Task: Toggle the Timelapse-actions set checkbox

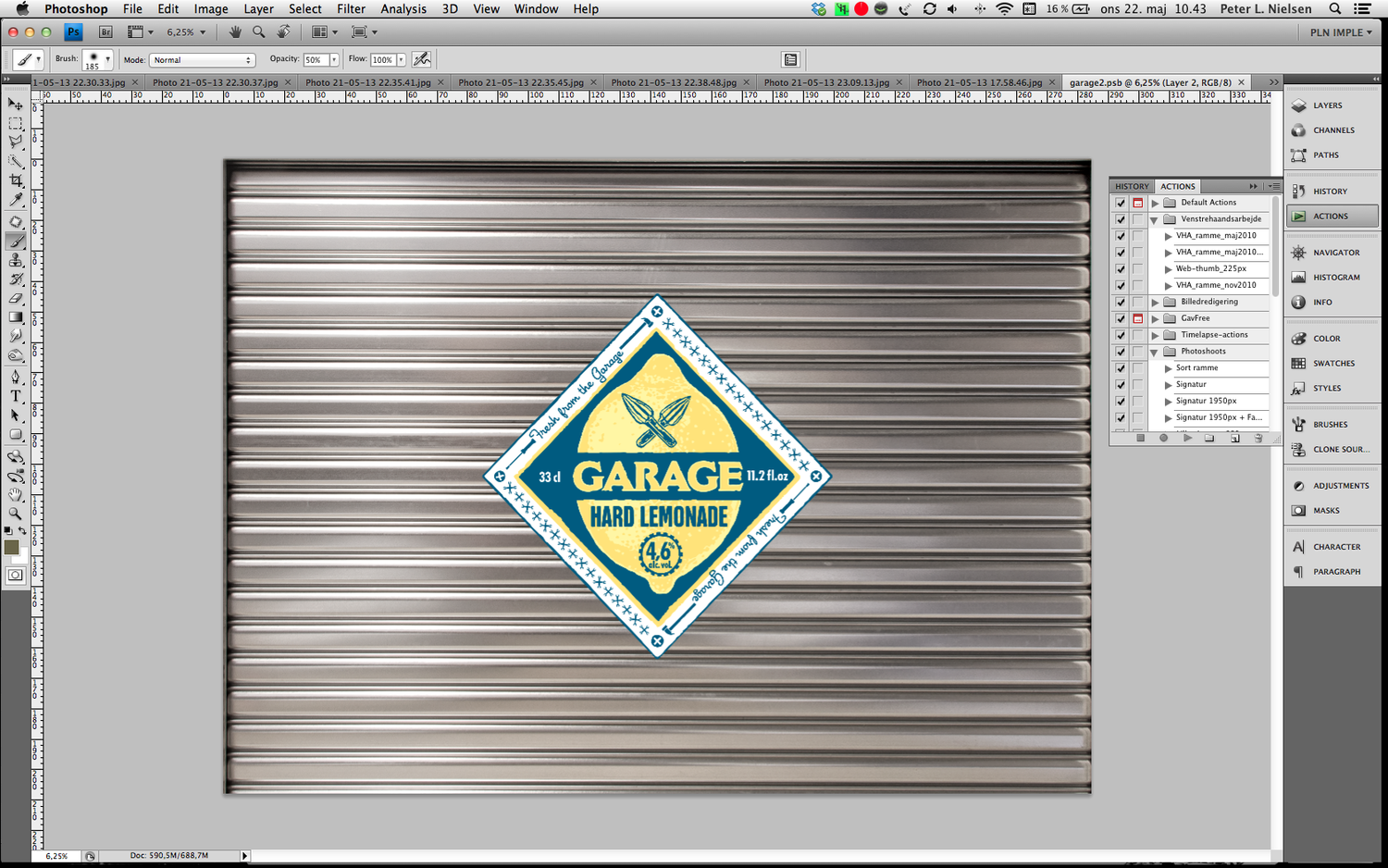Action: tap(1121, 336)
